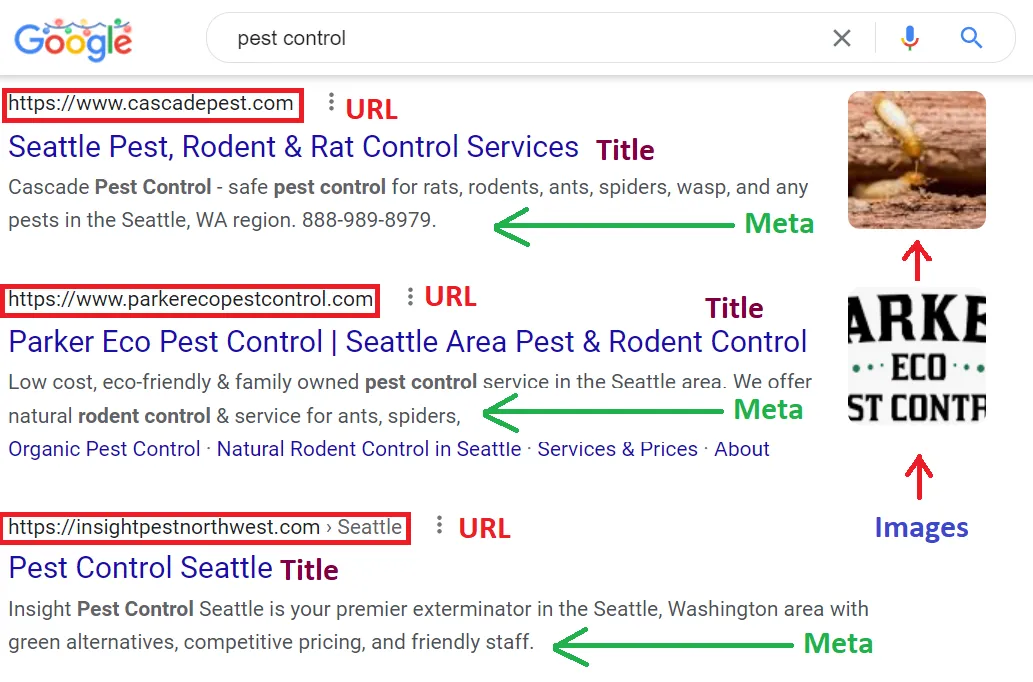Click the termite thumbnail image
Viewport: 1033px width, 682px height.
point(916,160)
